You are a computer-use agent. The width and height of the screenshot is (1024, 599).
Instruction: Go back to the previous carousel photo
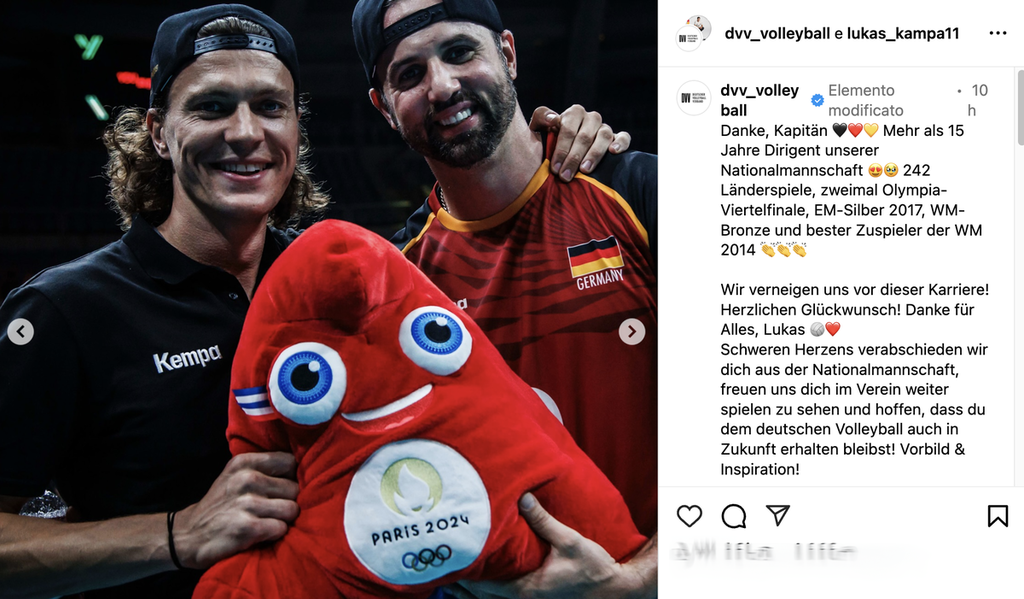point(20,332)
